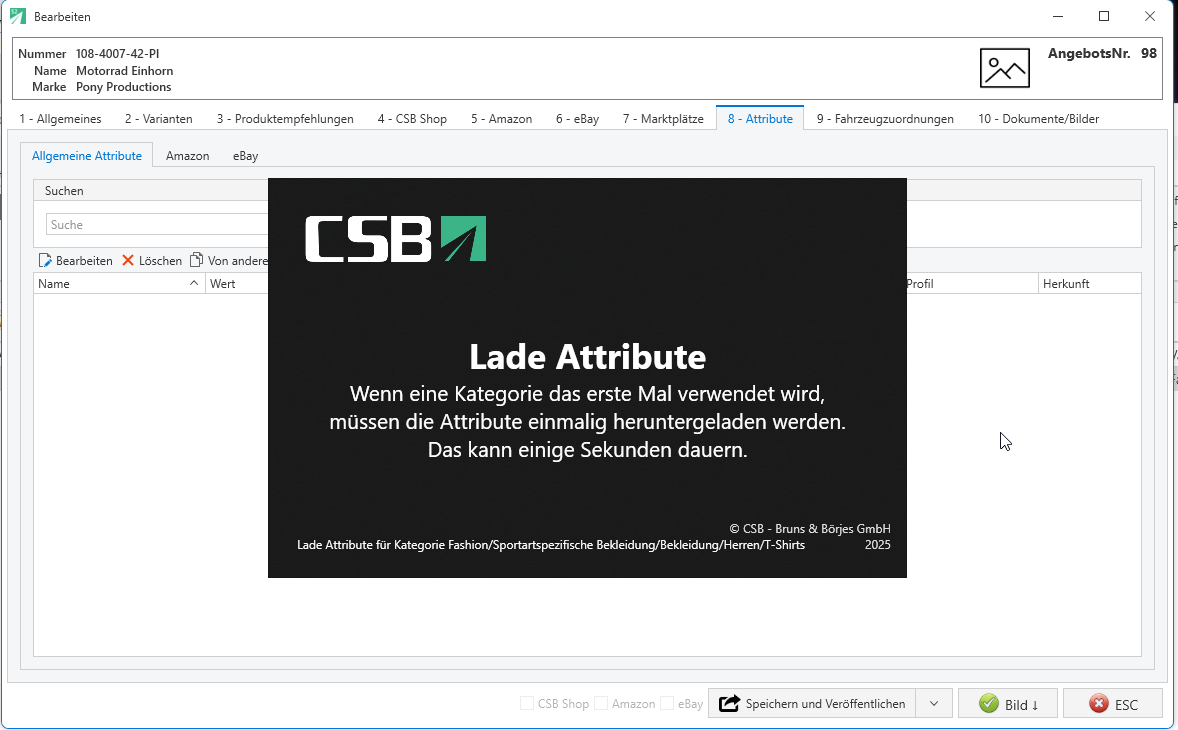The height and width of the screenshot is (730, 1178).
Task: Open the 1 - Allgemeines tab
Action: pos(60,119)
